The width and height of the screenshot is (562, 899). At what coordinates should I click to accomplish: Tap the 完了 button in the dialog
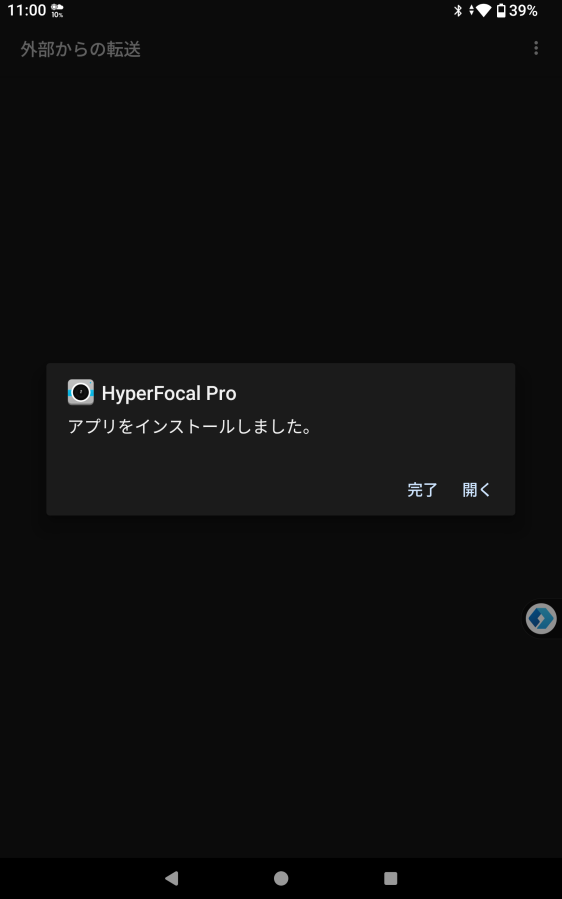(422, 490)
